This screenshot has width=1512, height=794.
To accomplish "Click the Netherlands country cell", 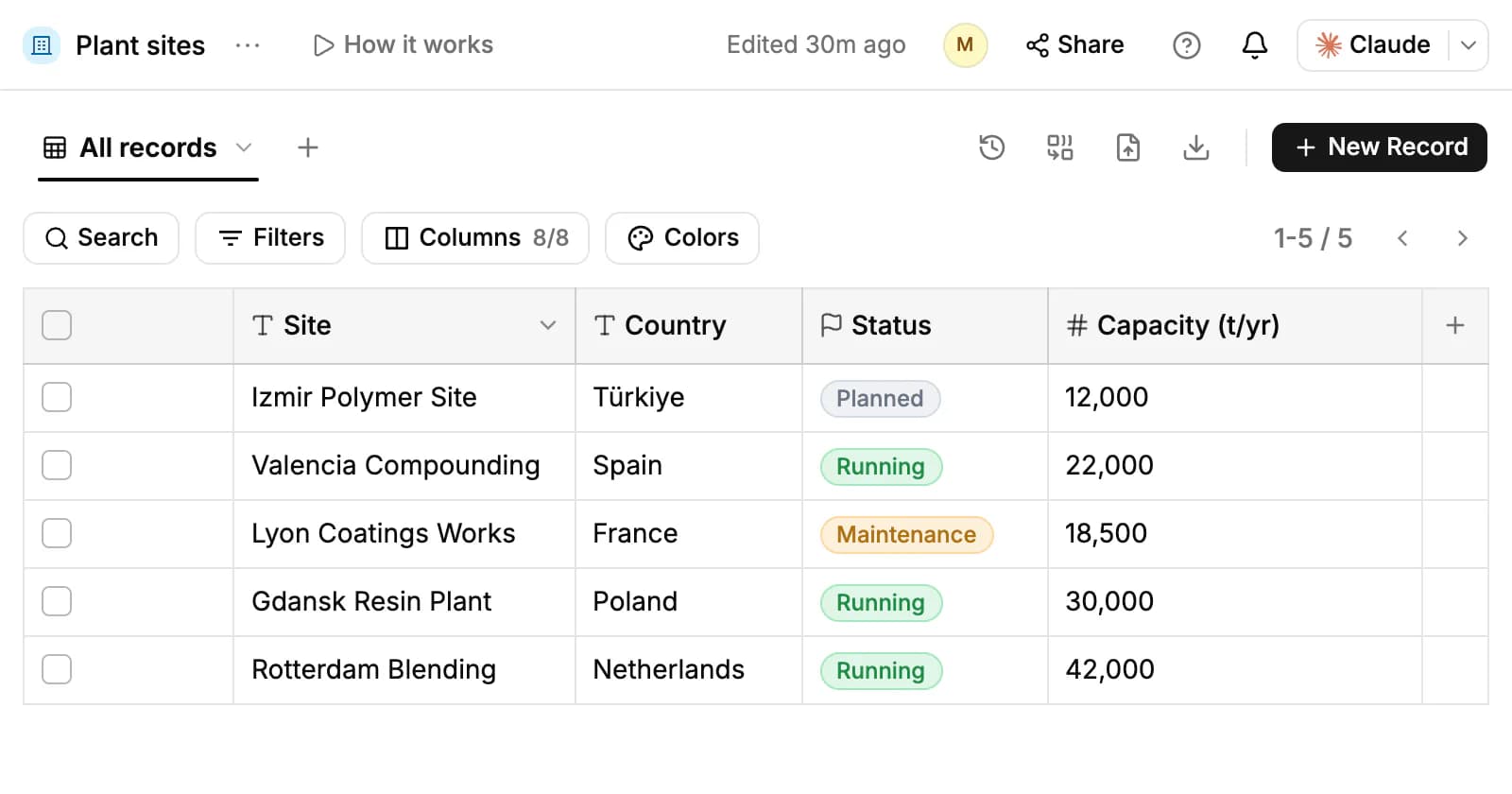I will pyautogui.click(x=689, y=670).
